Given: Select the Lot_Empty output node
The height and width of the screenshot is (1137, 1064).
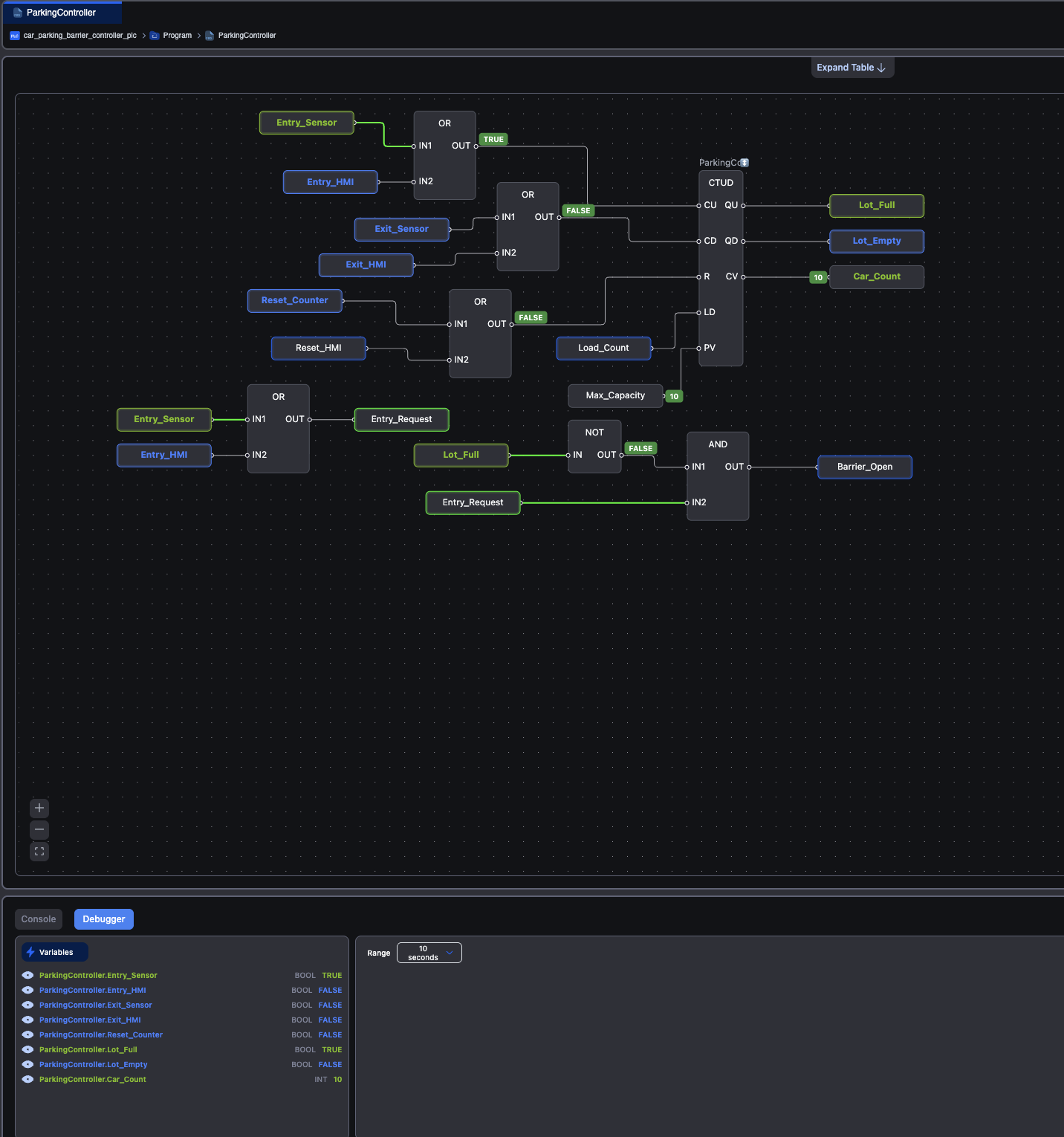Looking at the screenshot, I should coord(877,241).
